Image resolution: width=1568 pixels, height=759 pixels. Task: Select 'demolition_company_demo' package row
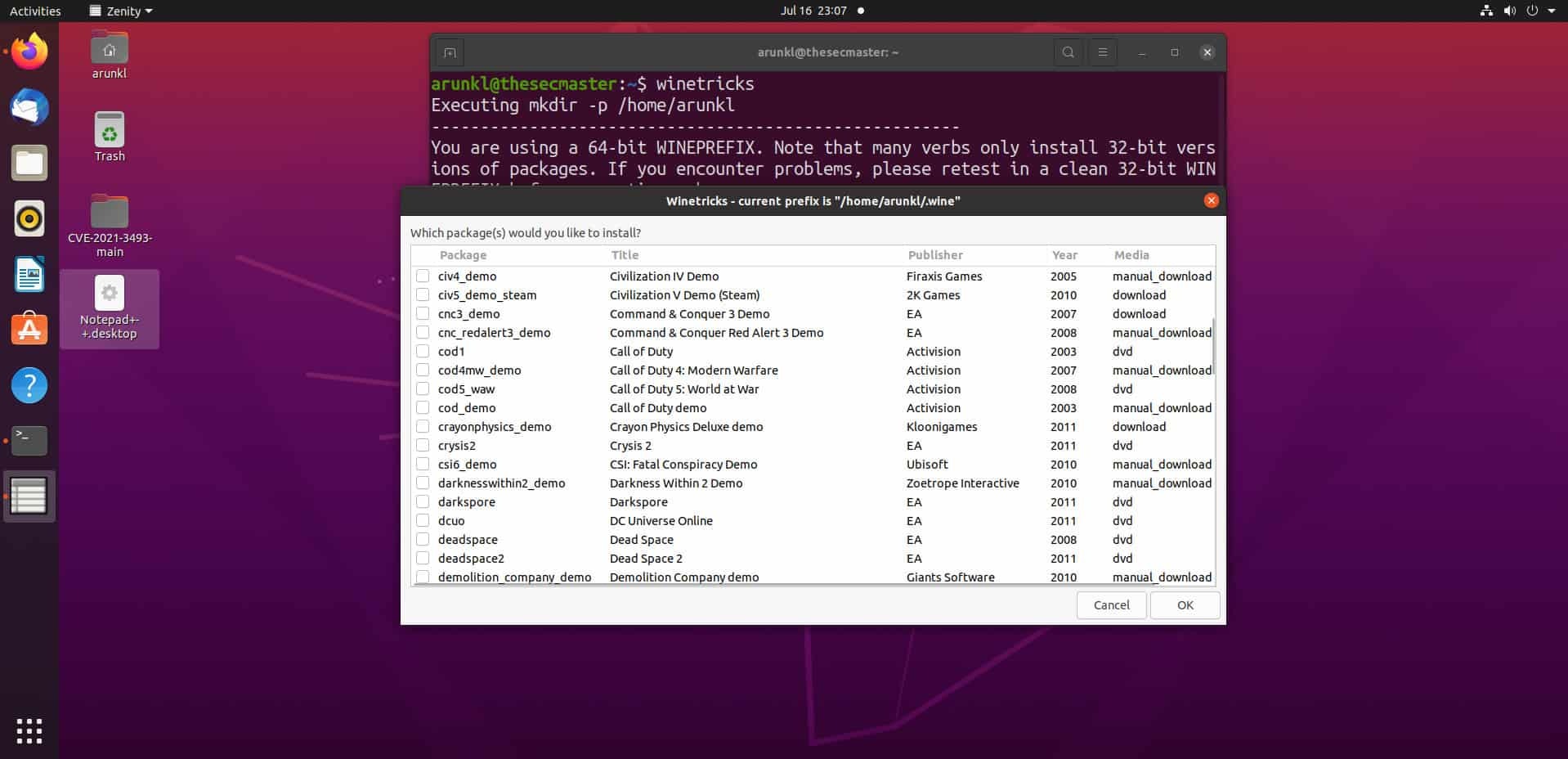(x=813, y=577)
